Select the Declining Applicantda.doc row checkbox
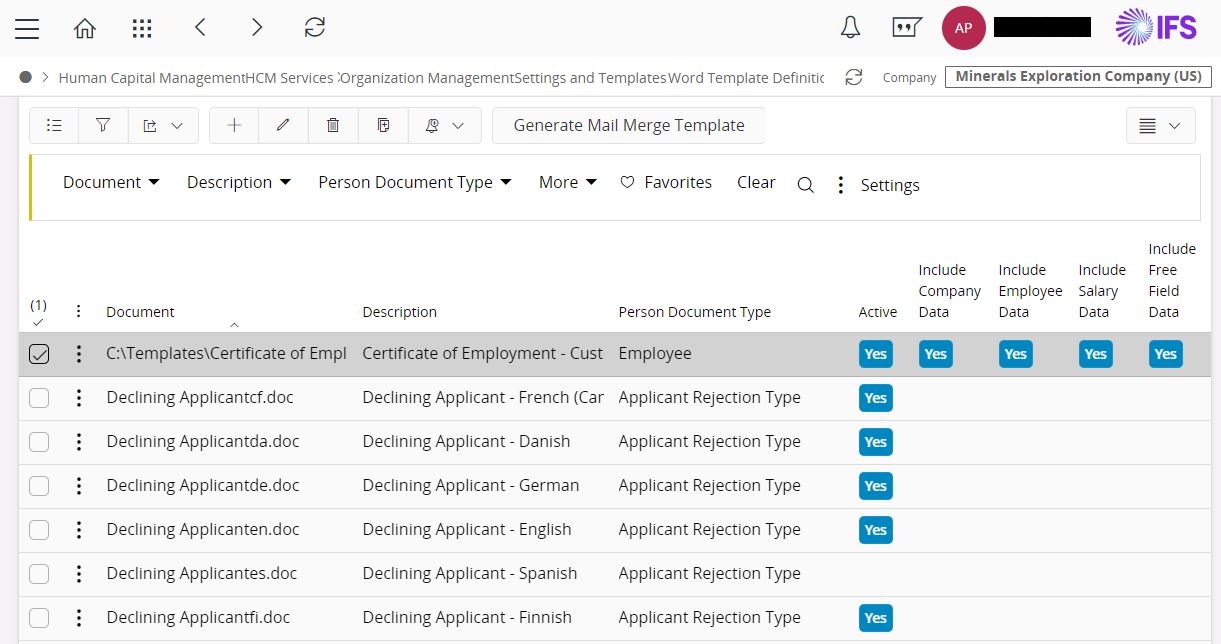1221x644 pixels. click(39, 442)
